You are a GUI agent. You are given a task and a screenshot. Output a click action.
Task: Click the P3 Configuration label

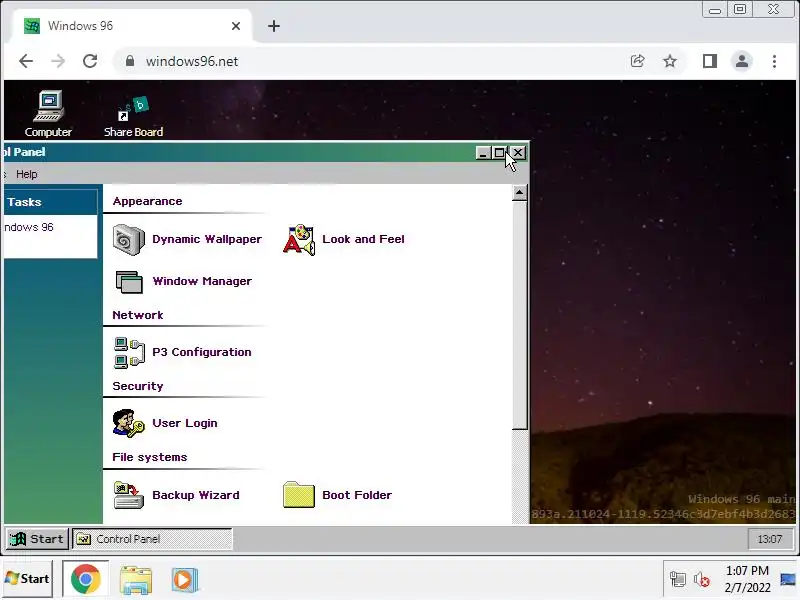202,352
